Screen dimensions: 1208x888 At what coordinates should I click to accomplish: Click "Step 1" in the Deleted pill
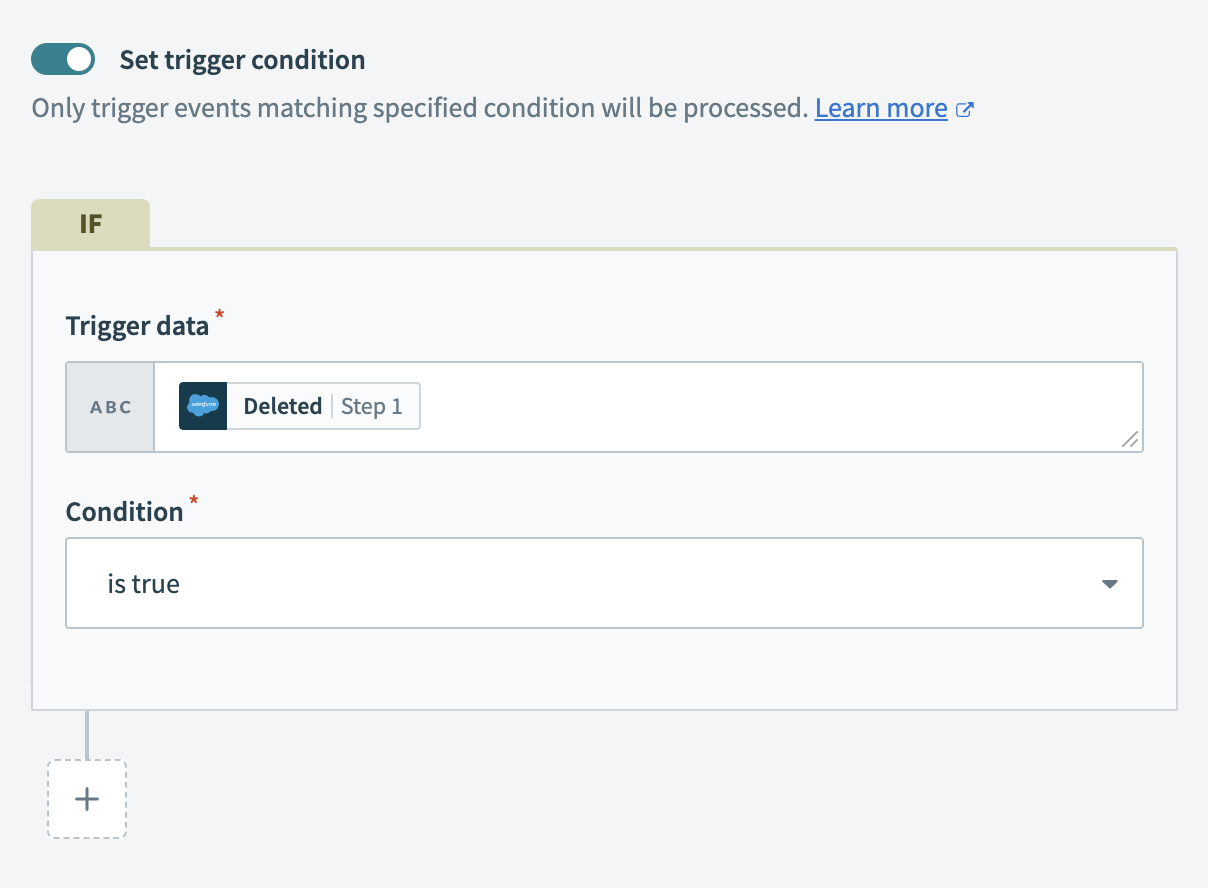pyautogui.click(x=372, y=406)
